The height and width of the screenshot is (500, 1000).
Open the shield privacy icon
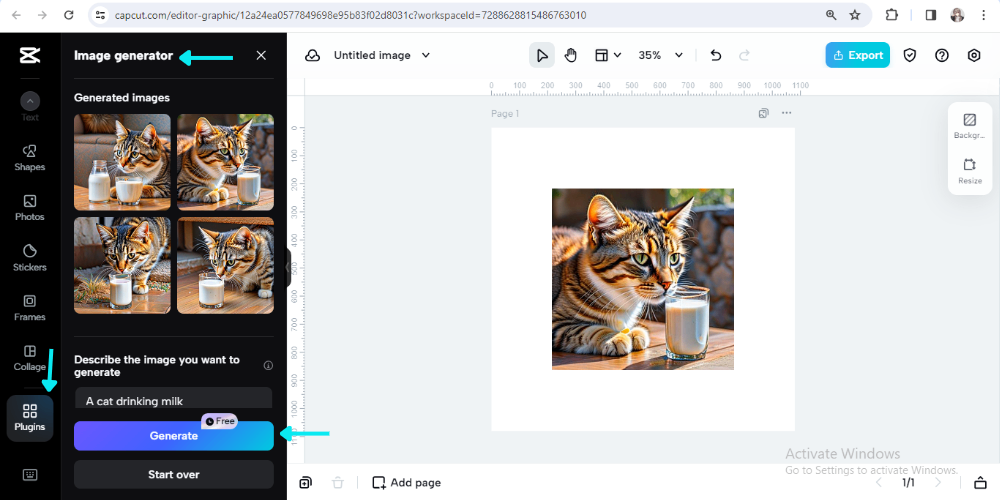(910, 55)
